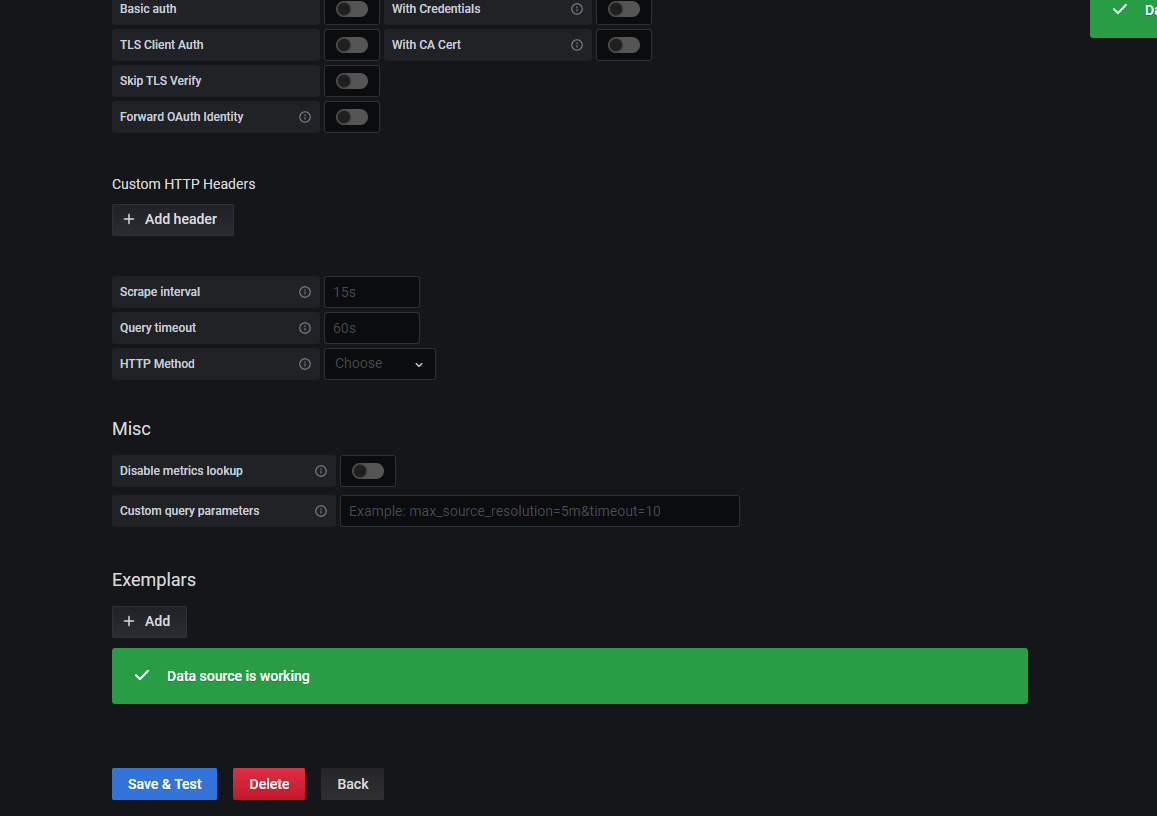Toggle TLS Client Auth on
This screenshot has width=1157, height=816.
pyautogui.click(x=351, y=45)
